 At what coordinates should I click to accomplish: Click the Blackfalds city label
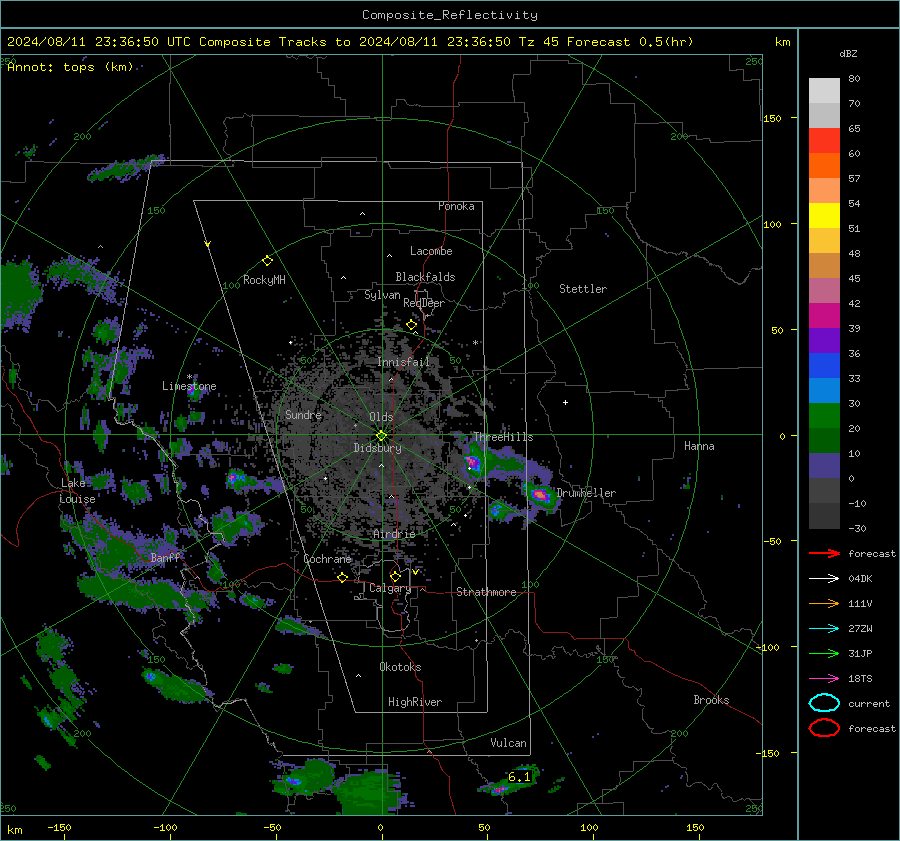425,277
